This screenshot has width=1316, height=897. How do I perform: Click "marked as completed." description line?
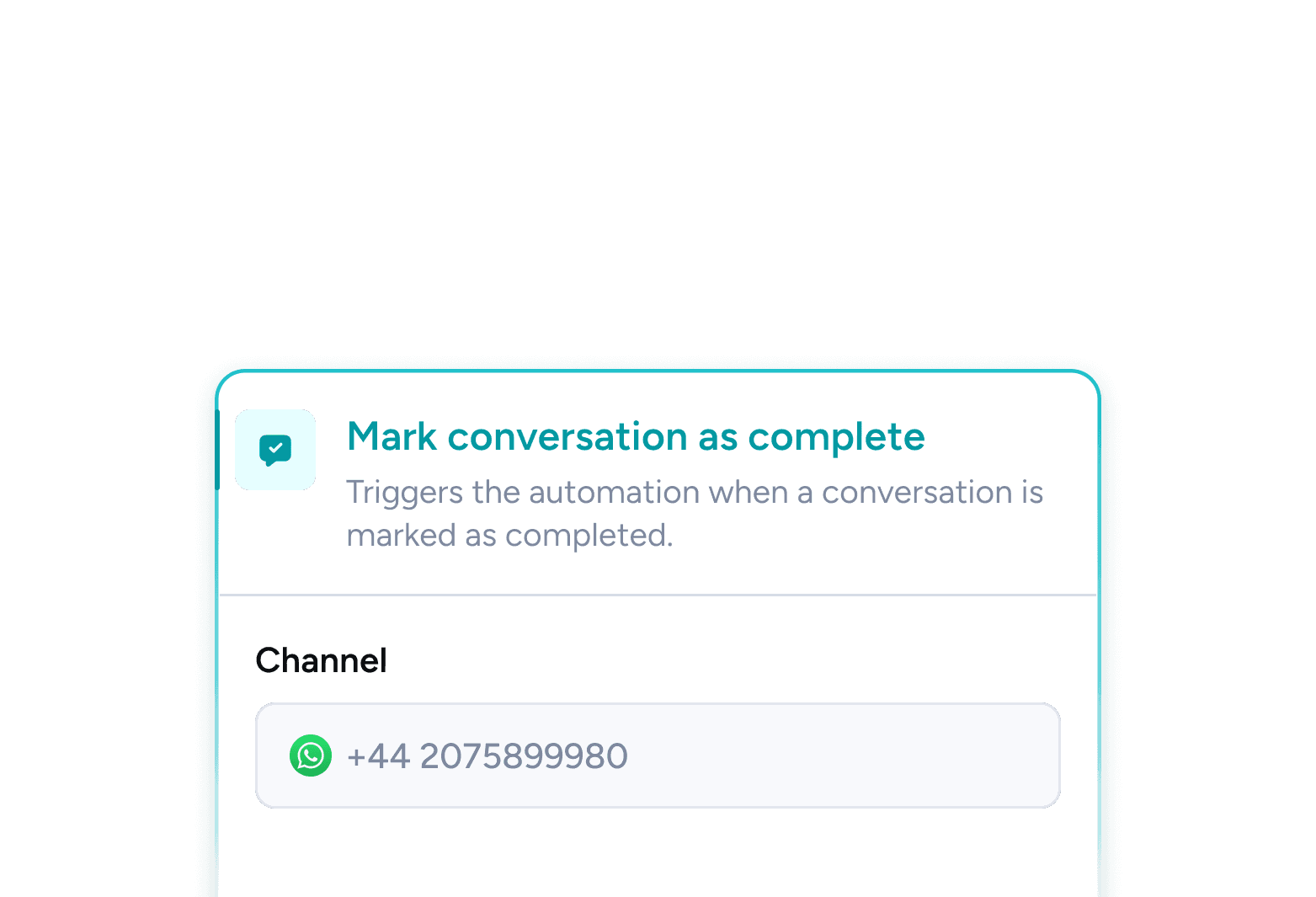point(509,536)
